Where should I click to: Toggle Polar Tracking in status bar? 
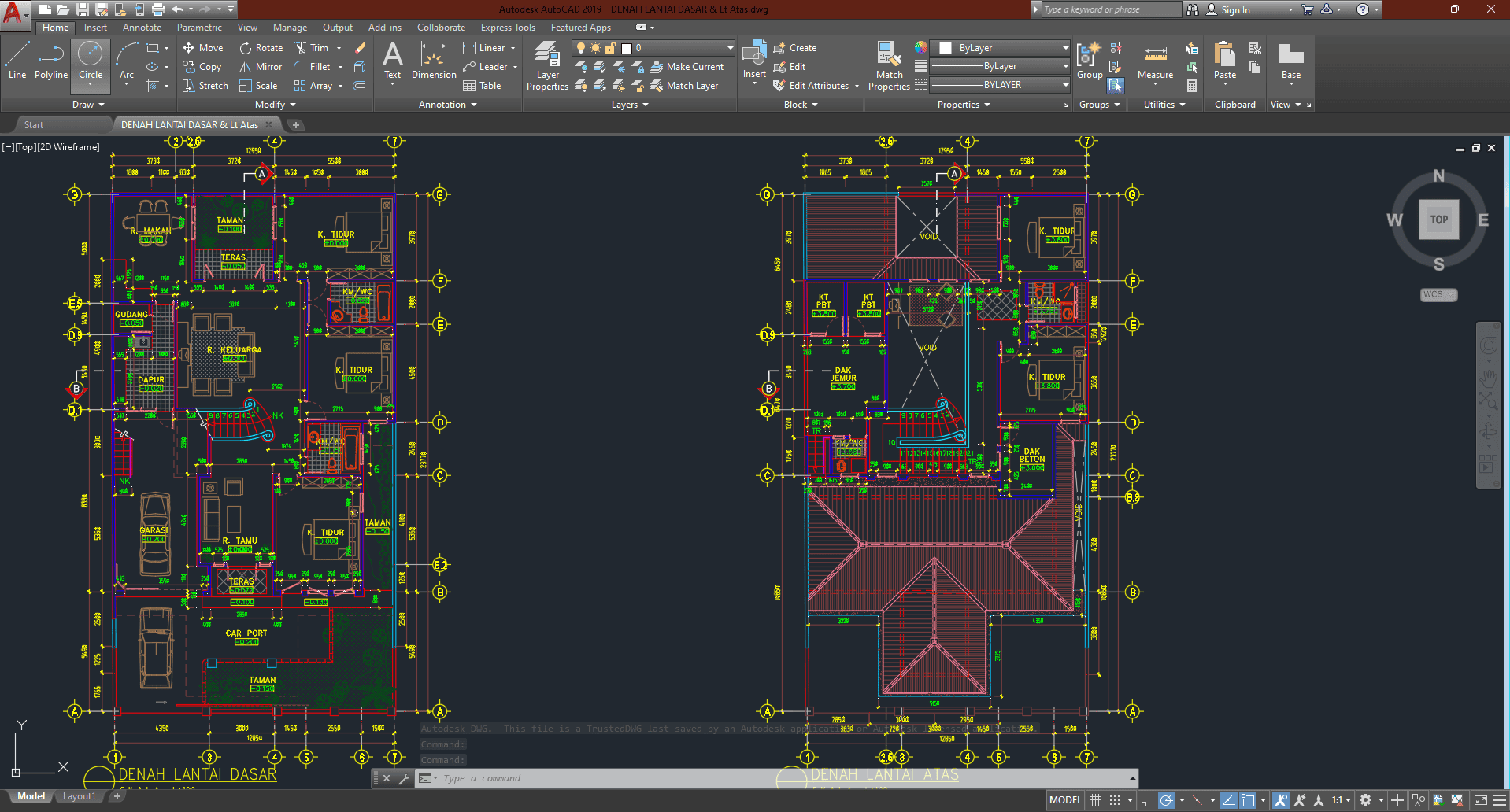coord(1167,800)
